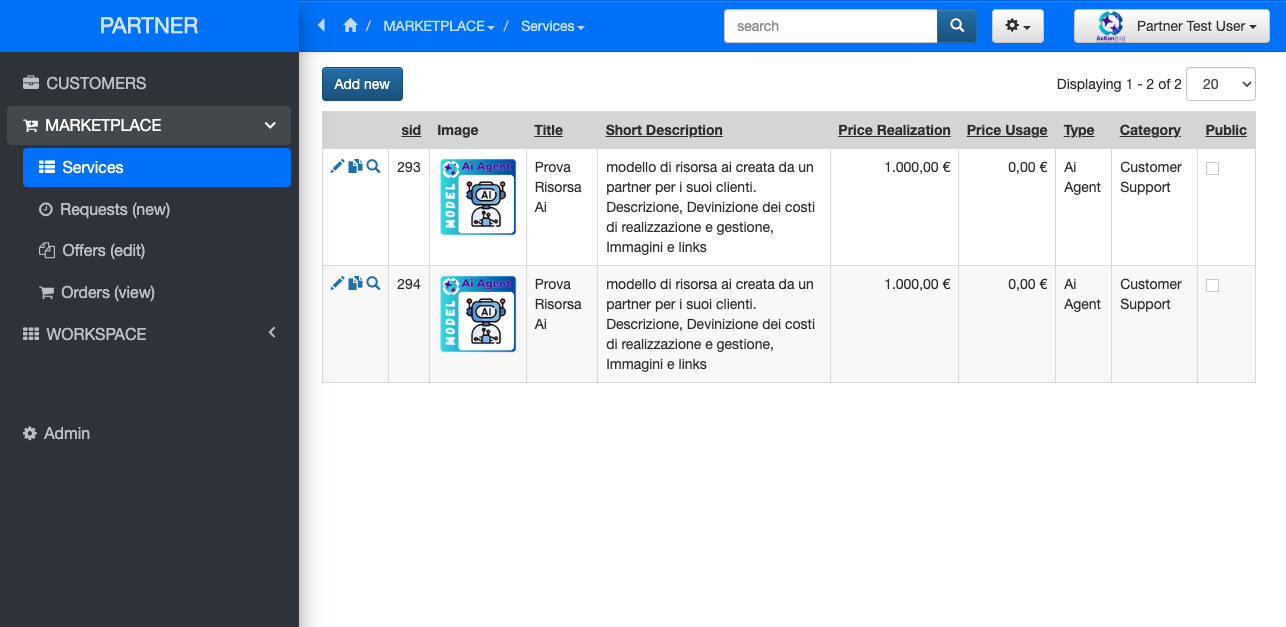The width and height of the screenshot is (1286, 627).
Task: Toggle the Public checkbox for service 294
Action: (x=1212, y=286)
